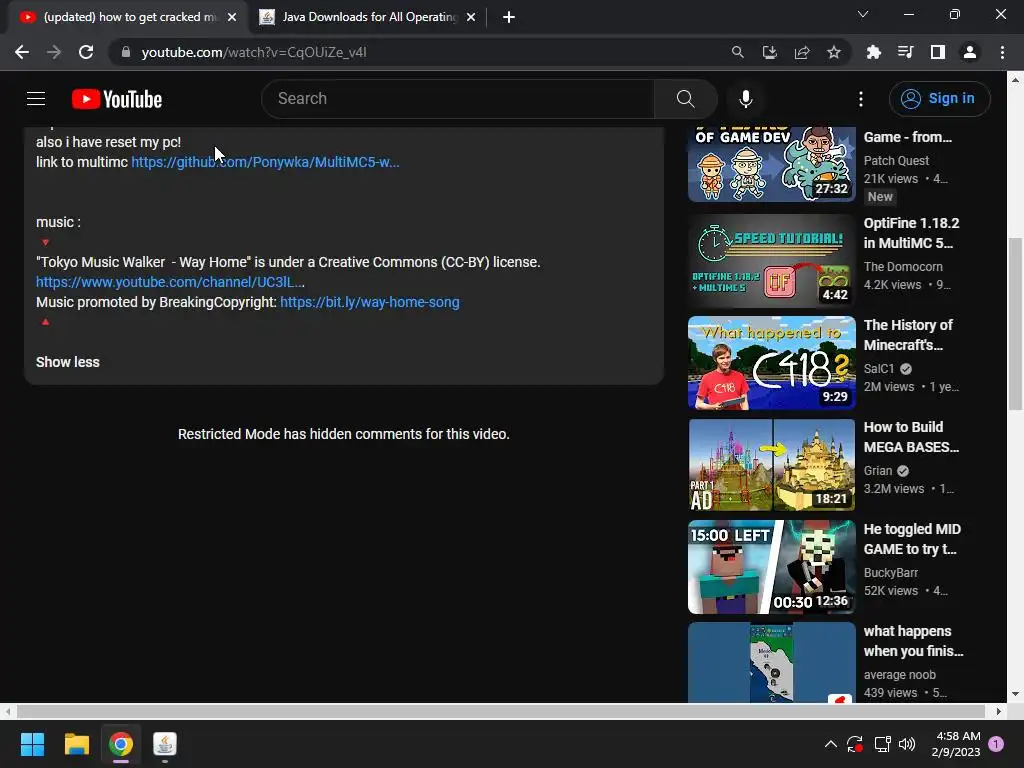Image resolution: width=1024 pixels, height=768 pixels.
Task: Open the MultiMC github link
Action: point(265,162)
